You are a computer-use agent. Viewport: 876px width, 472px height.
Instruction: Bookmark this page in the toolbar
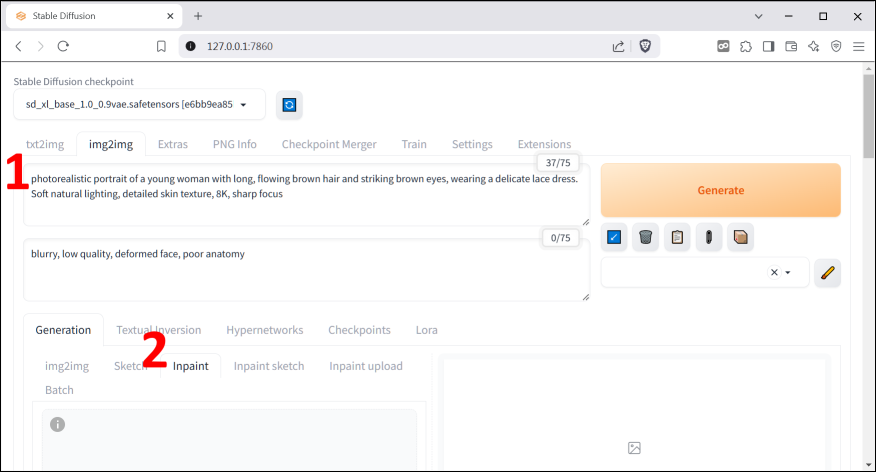(x=161, y=46)
